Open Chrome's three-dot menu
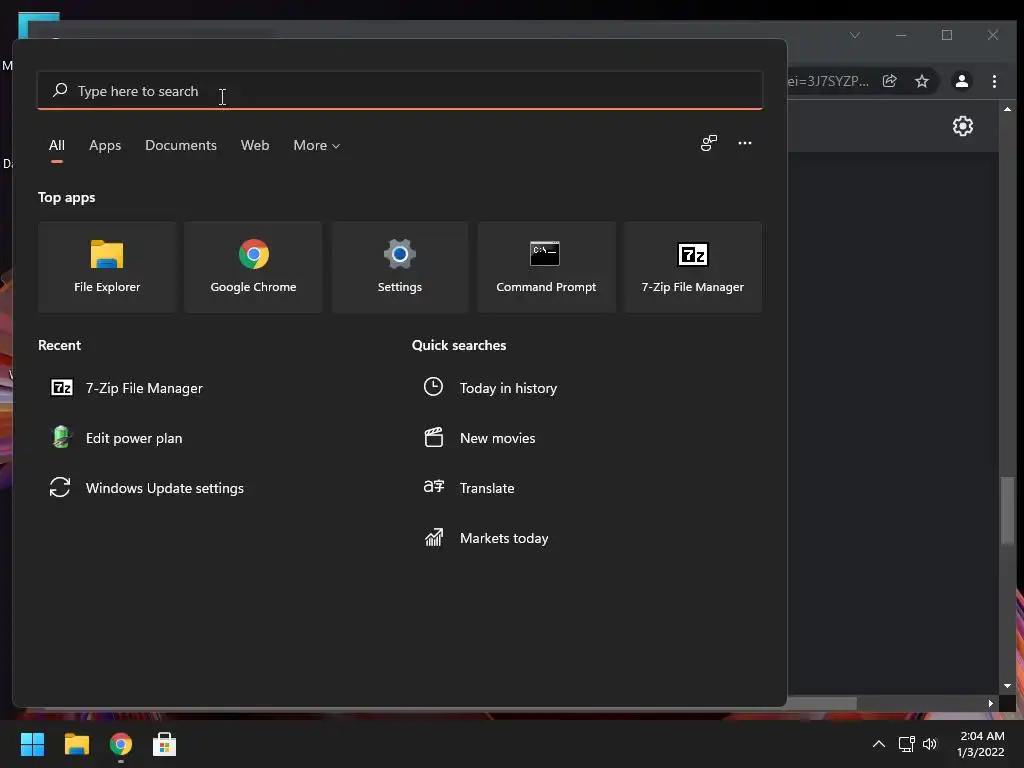This screenshot has width=1024, height=768. pos(994,81)
